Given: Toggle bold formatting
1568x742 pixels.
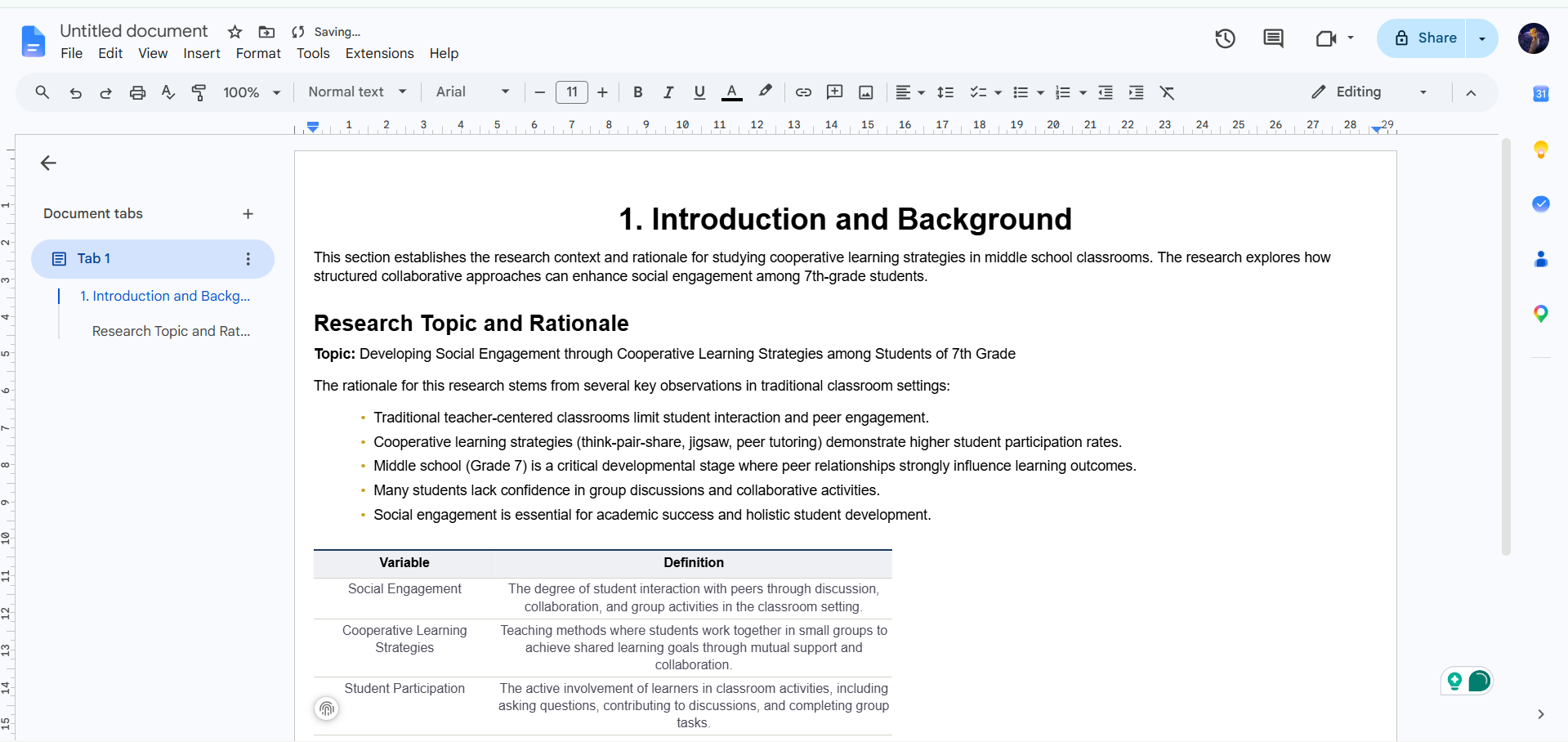Looking at the screenshot, I should [x=638, y=92].
